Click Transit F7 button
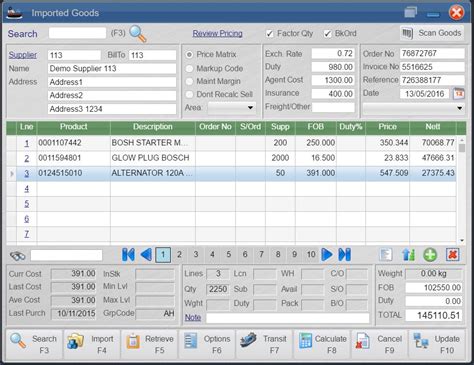This screenshot has height=365, width=474. (264, 344)
